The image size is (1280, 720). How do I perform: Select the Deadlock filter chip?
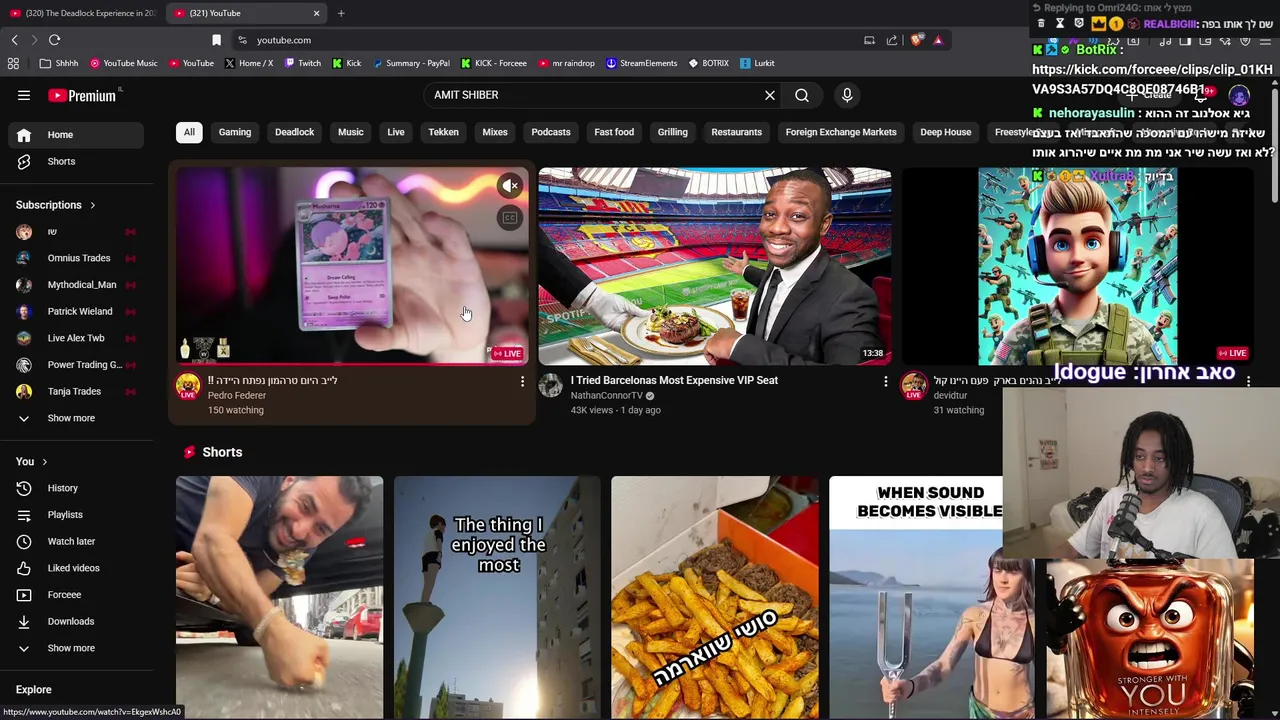[x=294, y=132]
